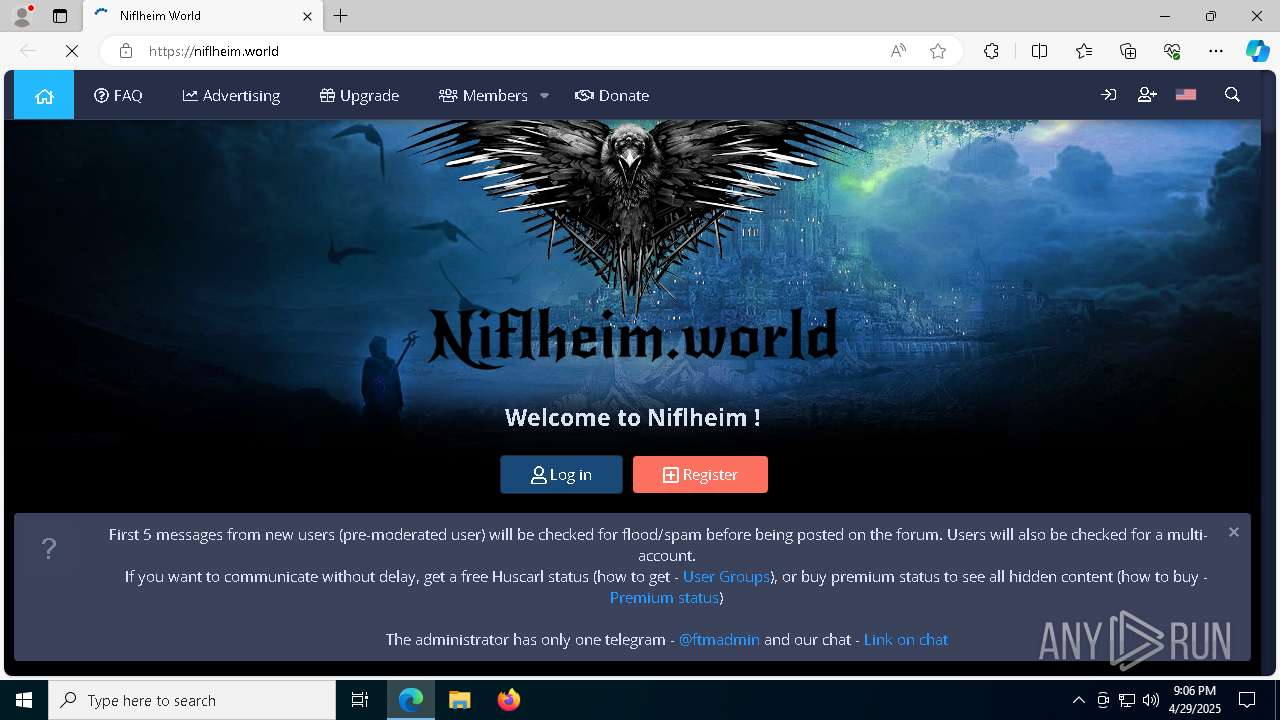
Task: Open Edge Settings and more menu
Action: [1216, 51]
